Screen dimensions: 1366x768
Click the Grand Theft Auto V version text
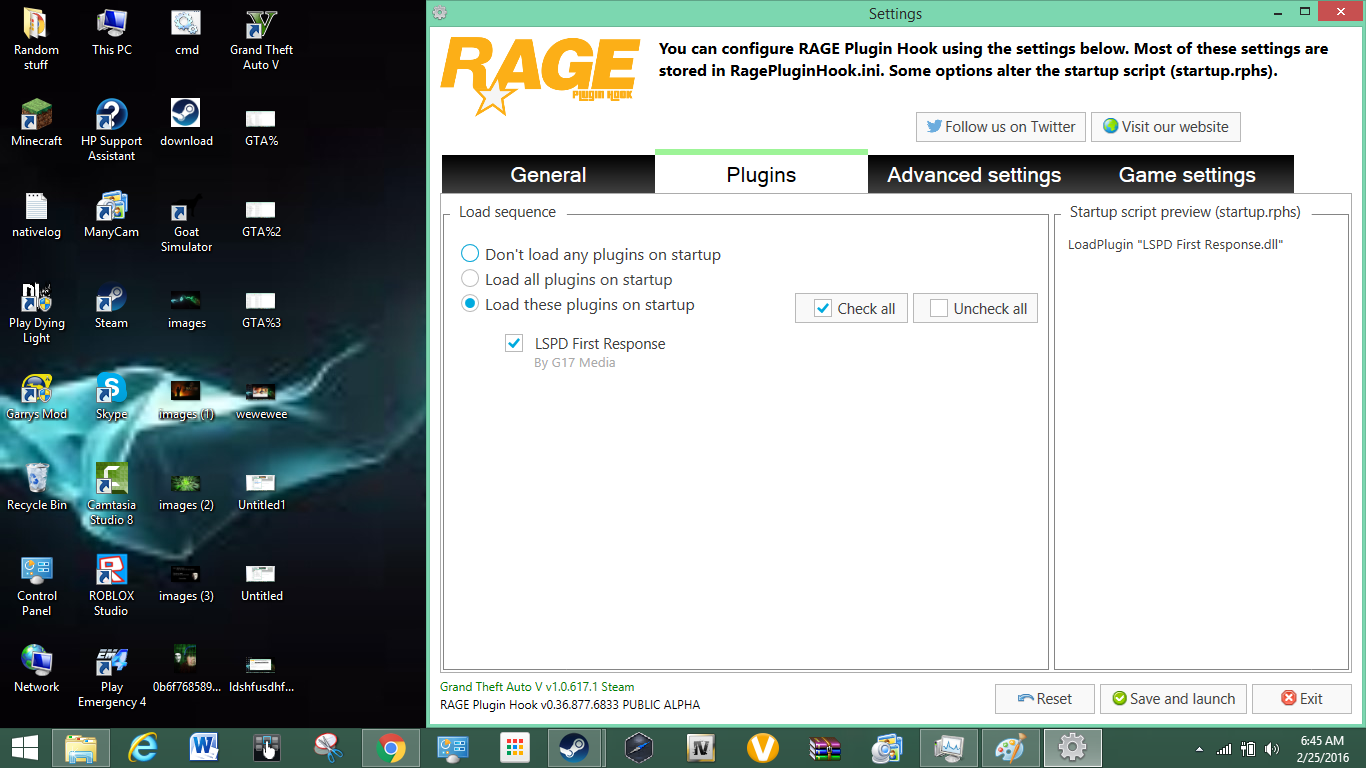pos(537,687)
